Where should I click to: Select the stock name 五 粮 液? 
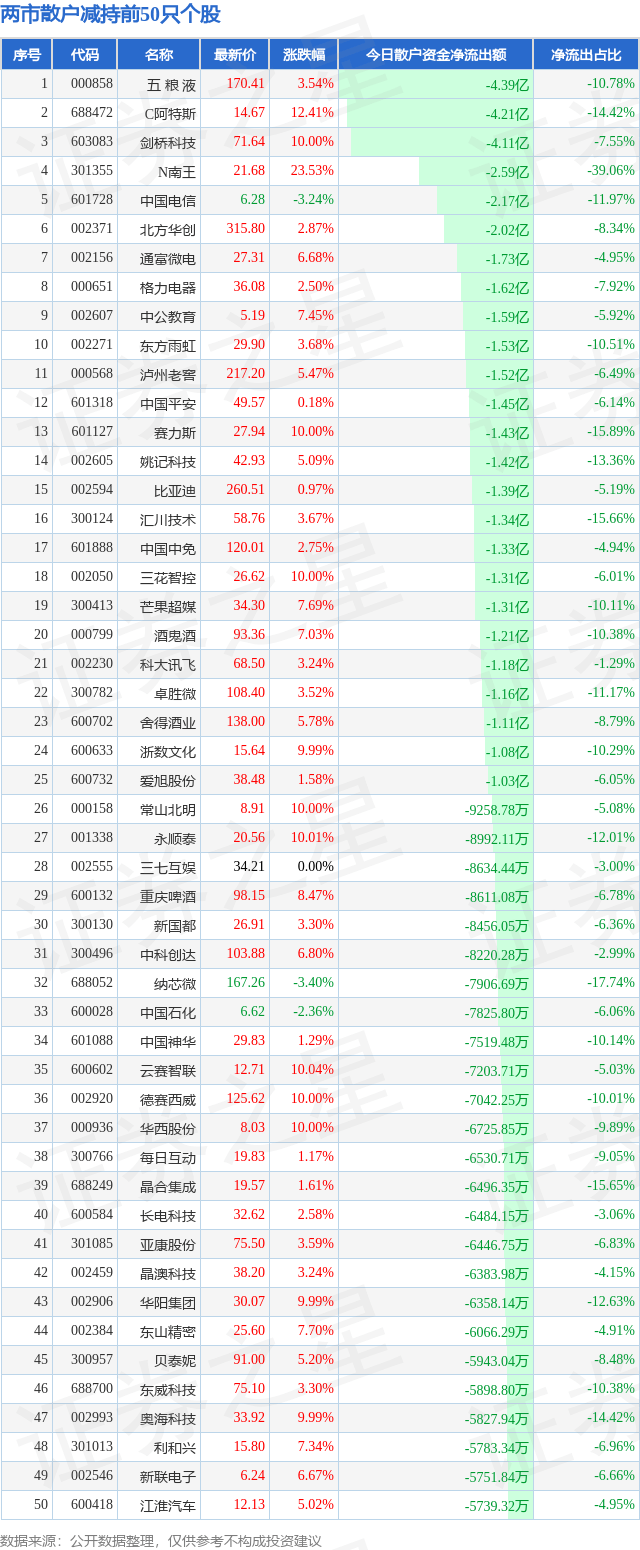pyautogui.click(x=171, y=84)
